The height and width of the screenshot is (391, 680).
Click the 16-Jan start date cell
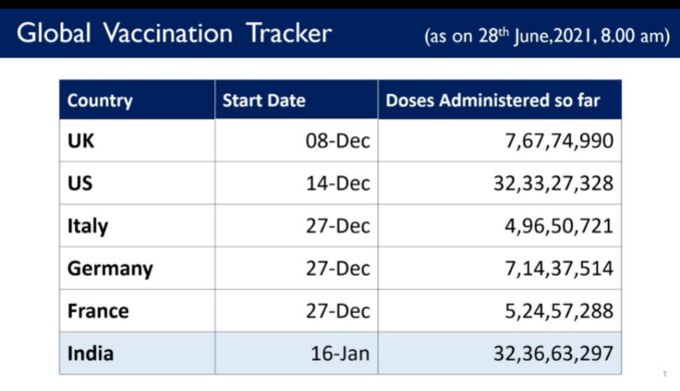coord(297,353)
